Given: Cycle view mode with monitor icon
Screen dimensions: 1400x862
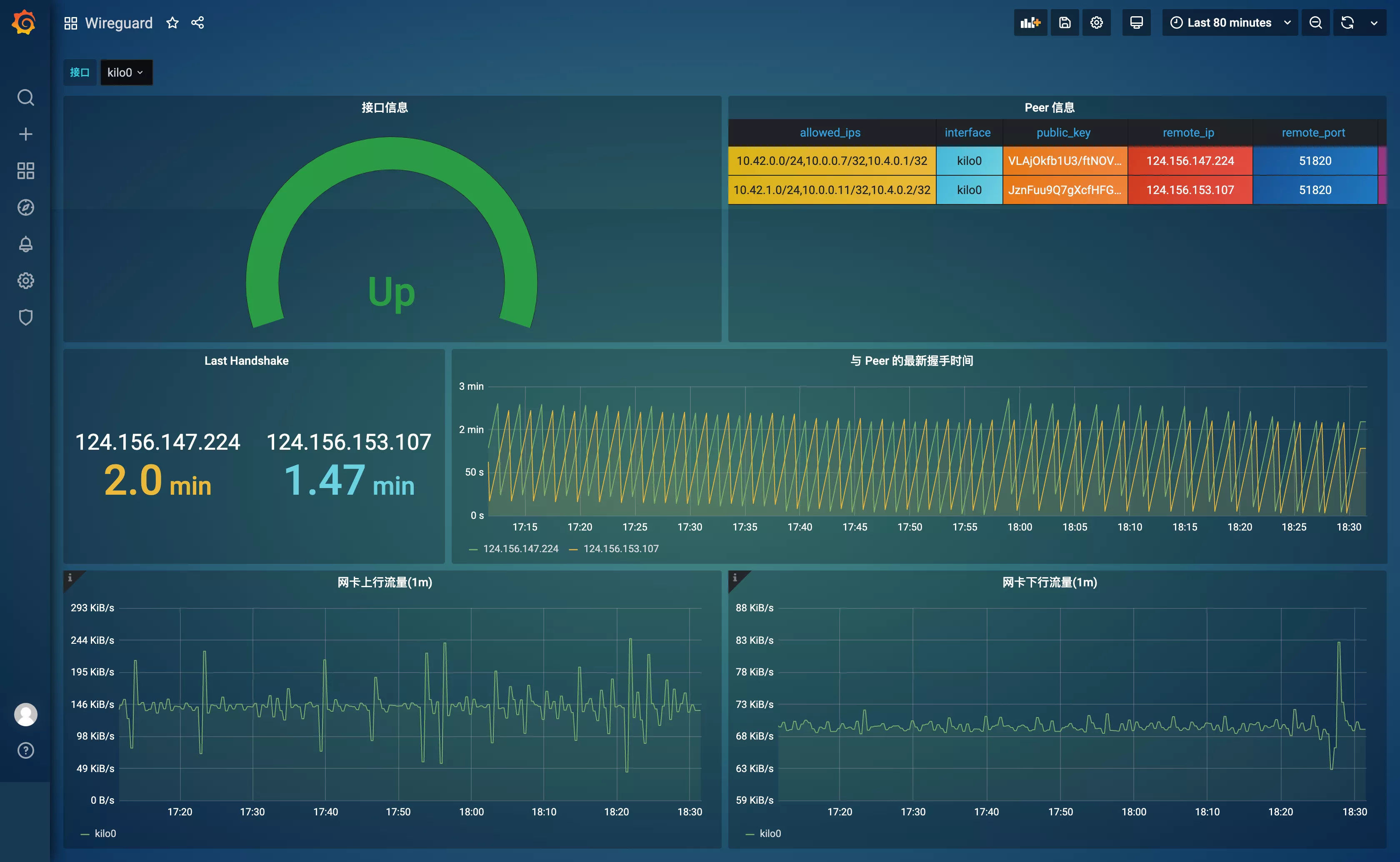Looking at the screenshot, I should (1136, 23).
